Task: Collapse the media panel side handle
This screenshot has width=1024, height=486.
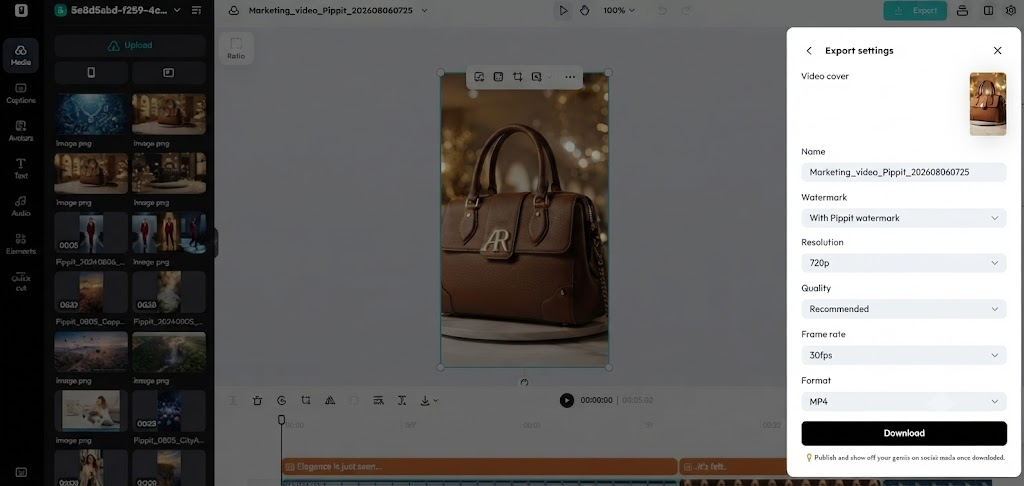Action: pos(215,243)
